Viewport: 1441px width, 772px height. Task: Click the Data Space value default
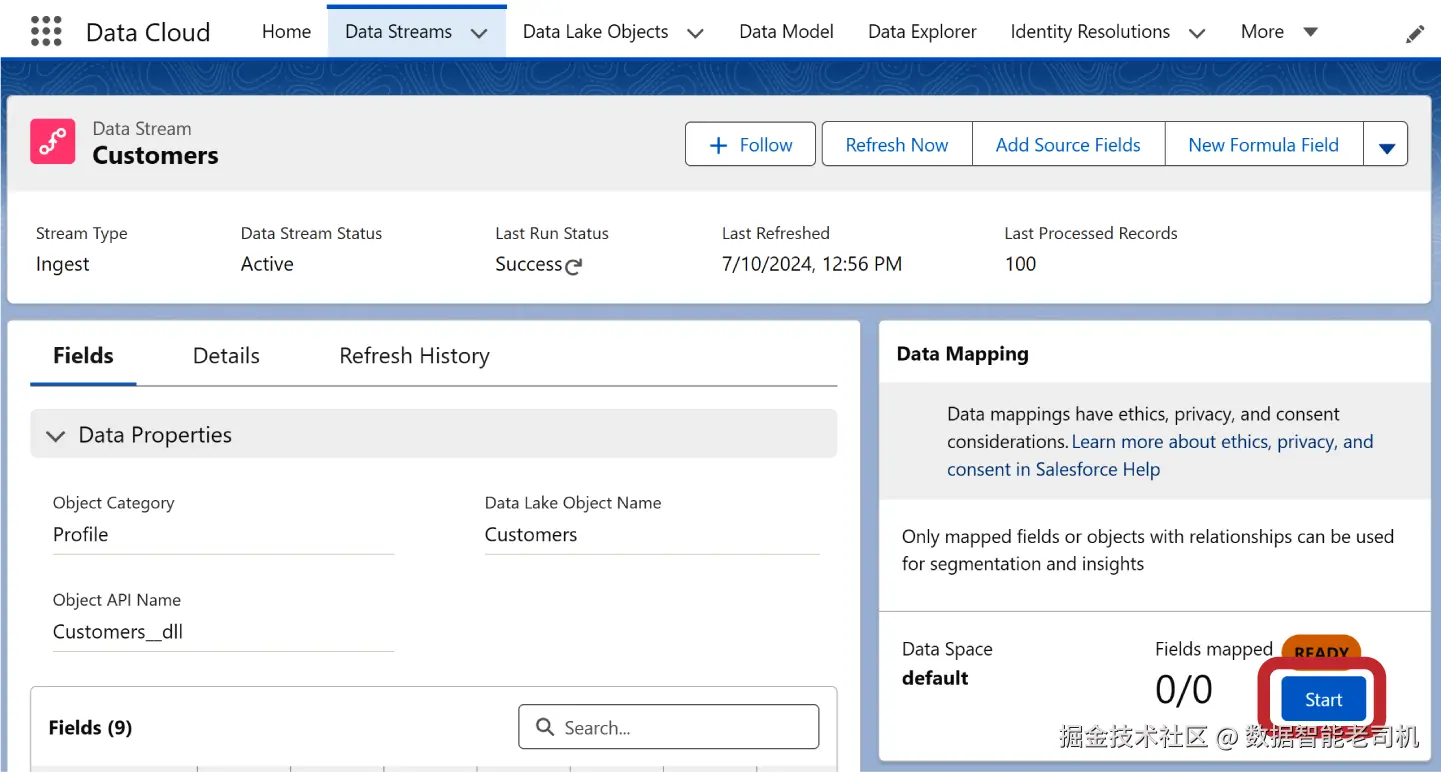point(935,678)
